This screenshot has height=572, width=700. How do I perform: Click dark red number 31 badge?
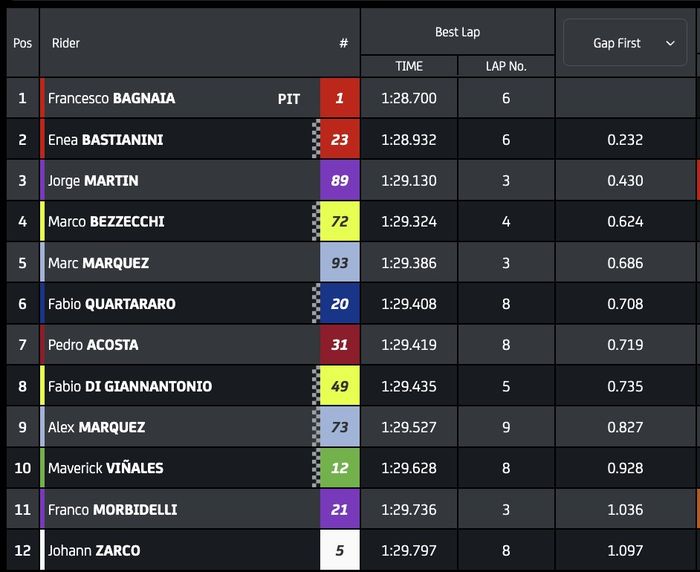pyautogui.click(x=340, y=345)
